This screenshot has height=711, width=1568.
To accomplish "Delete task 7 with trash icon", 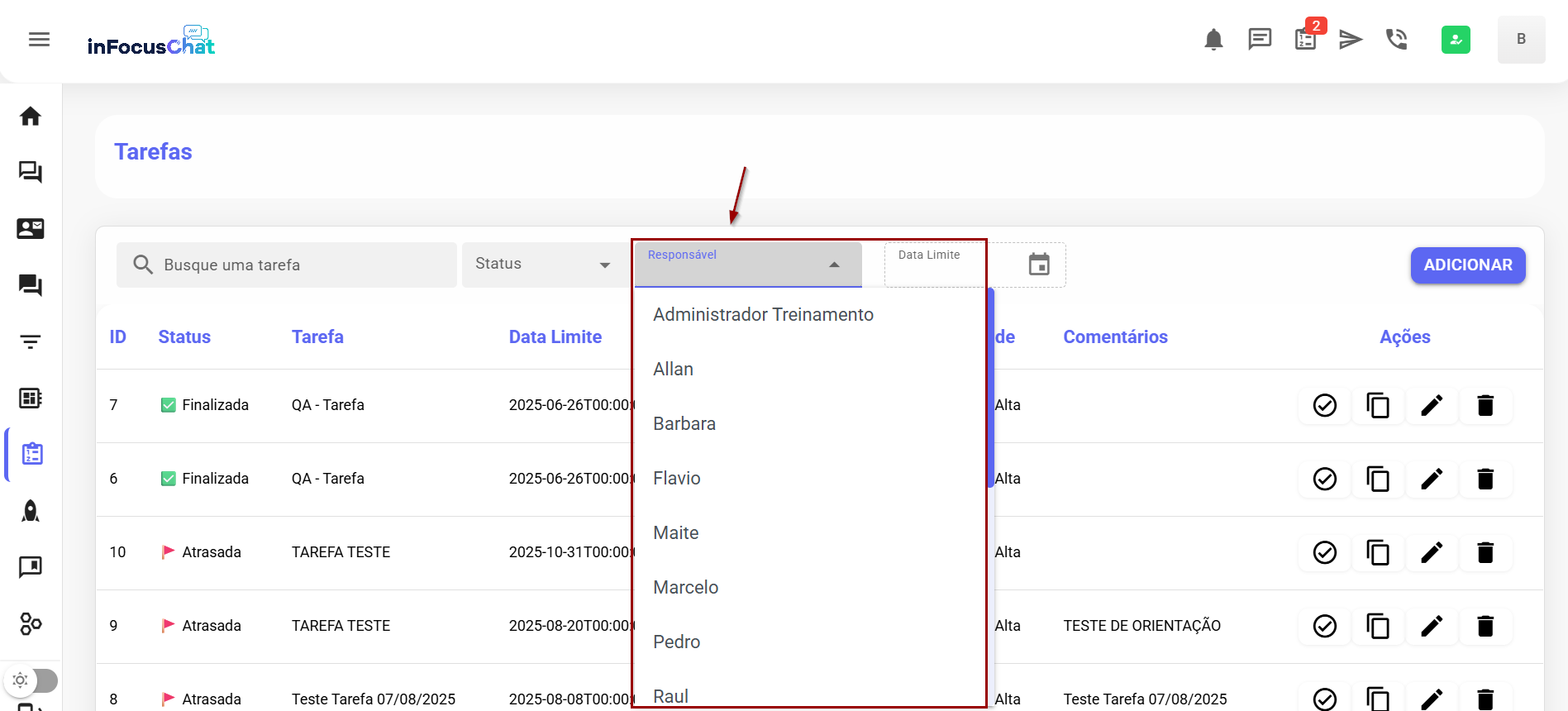I will coord(1485,406).
